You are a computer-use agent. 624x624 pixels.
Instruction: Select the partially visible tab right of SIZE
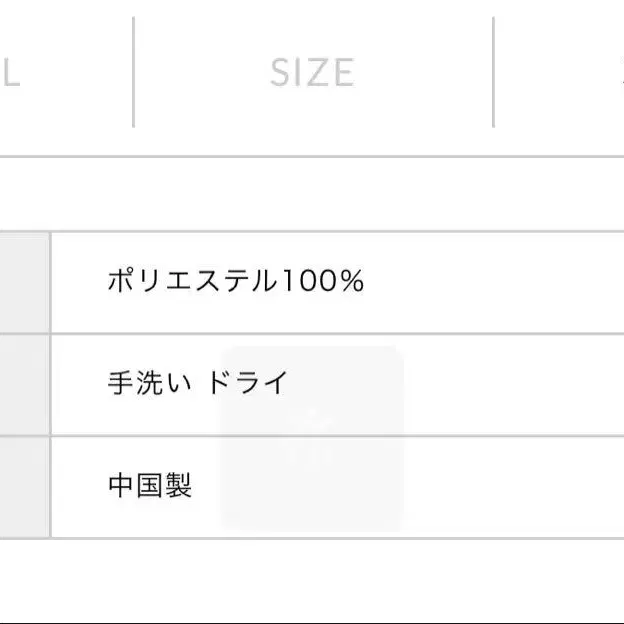click(x=560, y=72)
